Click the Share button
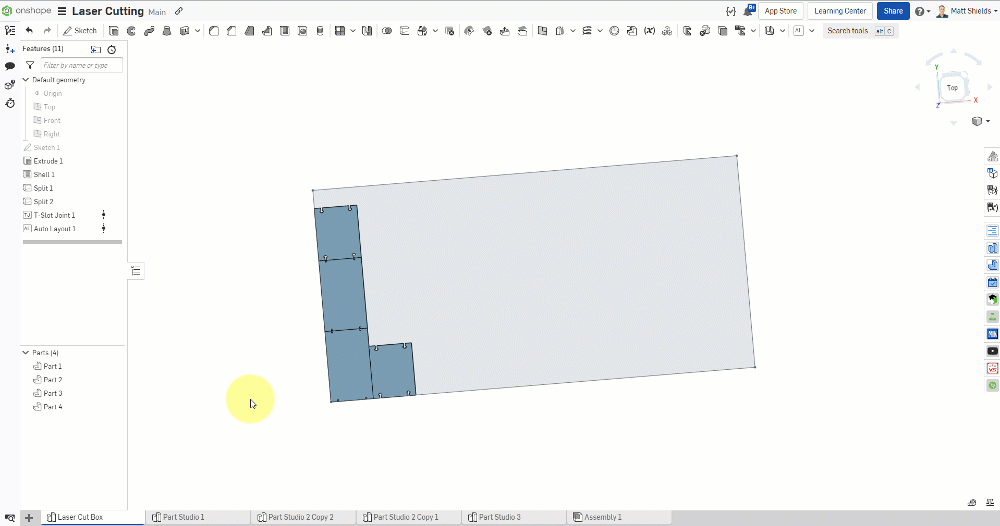The image size is (1000, 526). [893, 11]
